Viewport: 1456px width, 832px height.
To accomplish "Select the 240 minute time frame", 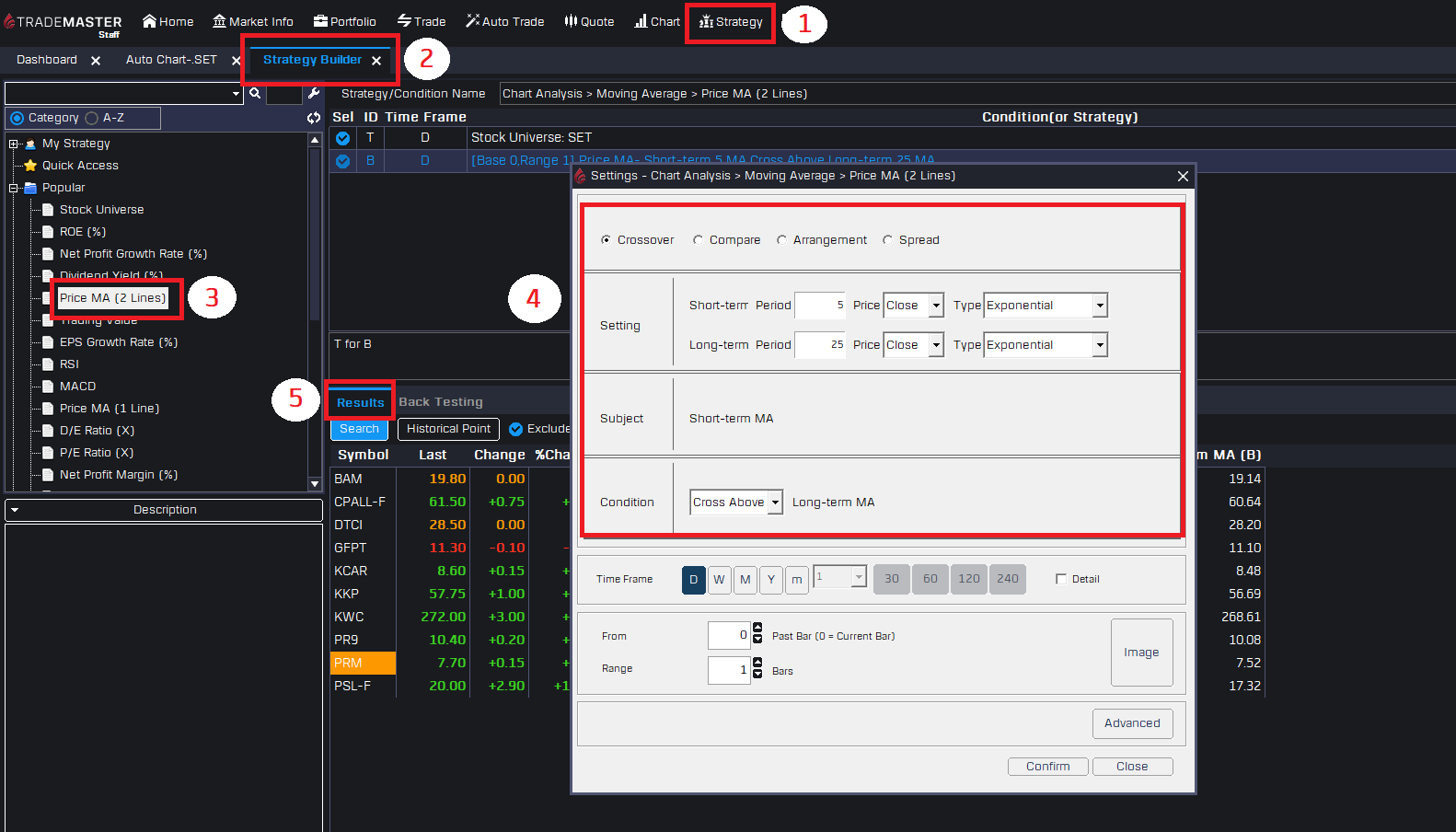I will coord(1008,580).
